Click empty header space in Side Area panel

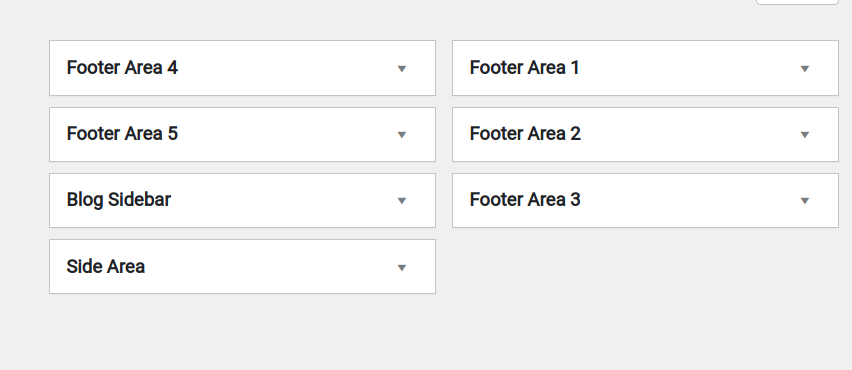(272, 267)
